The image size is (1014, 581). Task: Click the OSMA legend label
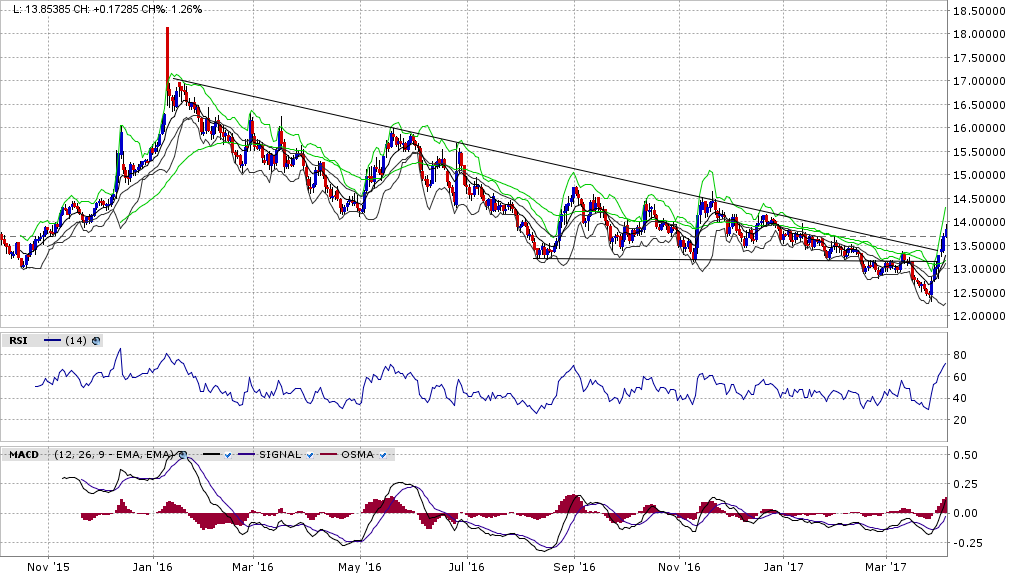click(x=357, y=455)
